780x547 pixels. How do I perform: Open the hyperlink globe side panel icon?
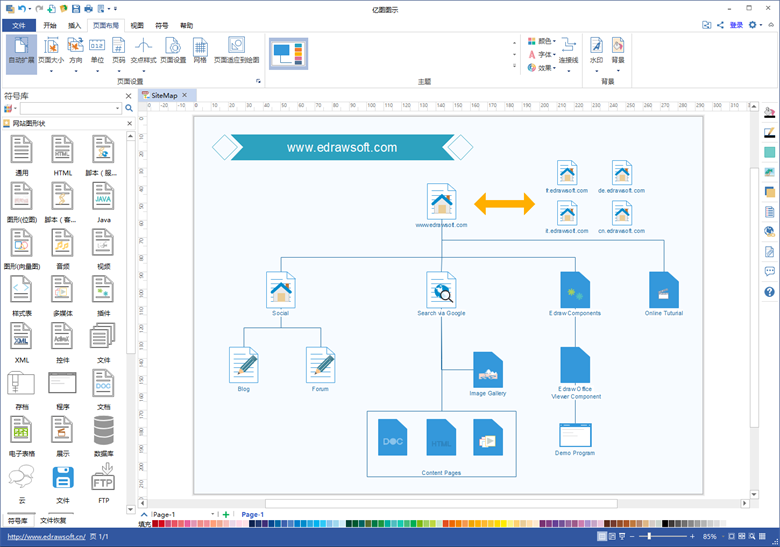coord(769,231)
